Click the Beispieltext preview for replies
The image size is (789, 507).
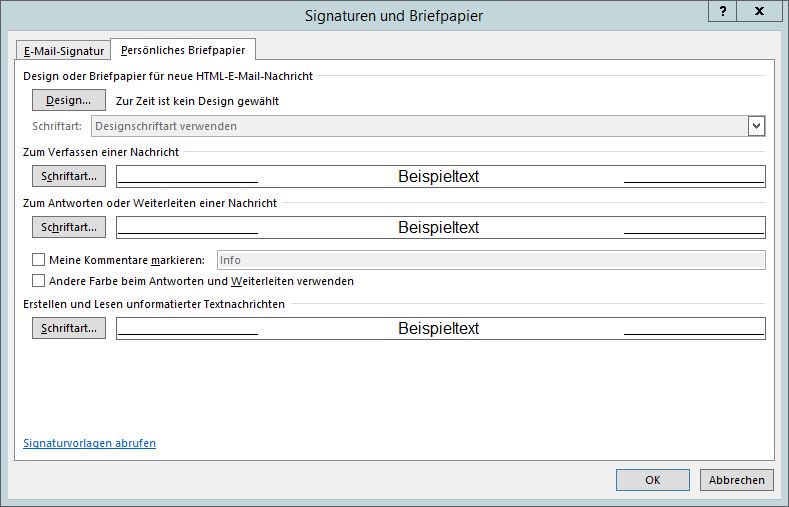point(440,227)
